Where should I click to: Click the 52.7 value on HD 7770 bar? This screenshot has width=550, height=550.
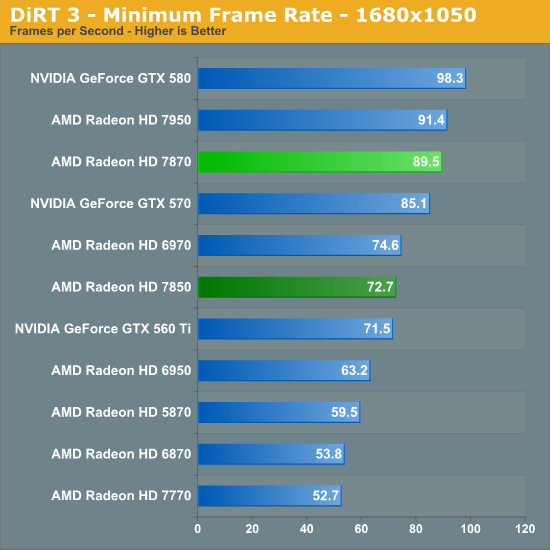[x=326, y=496]
